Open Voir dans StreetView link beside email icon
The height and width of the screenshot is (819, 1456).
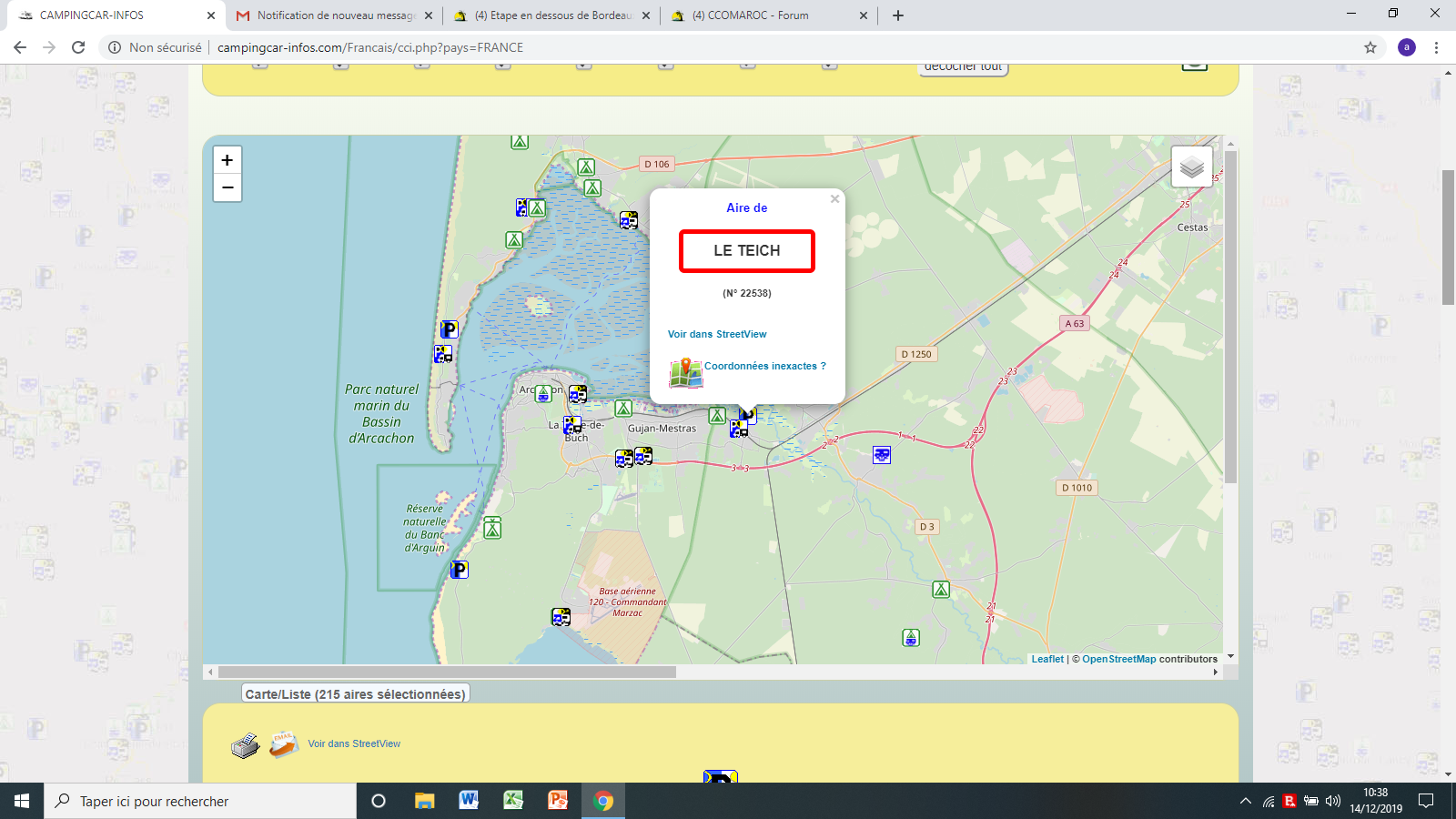(x=354, y=743)
